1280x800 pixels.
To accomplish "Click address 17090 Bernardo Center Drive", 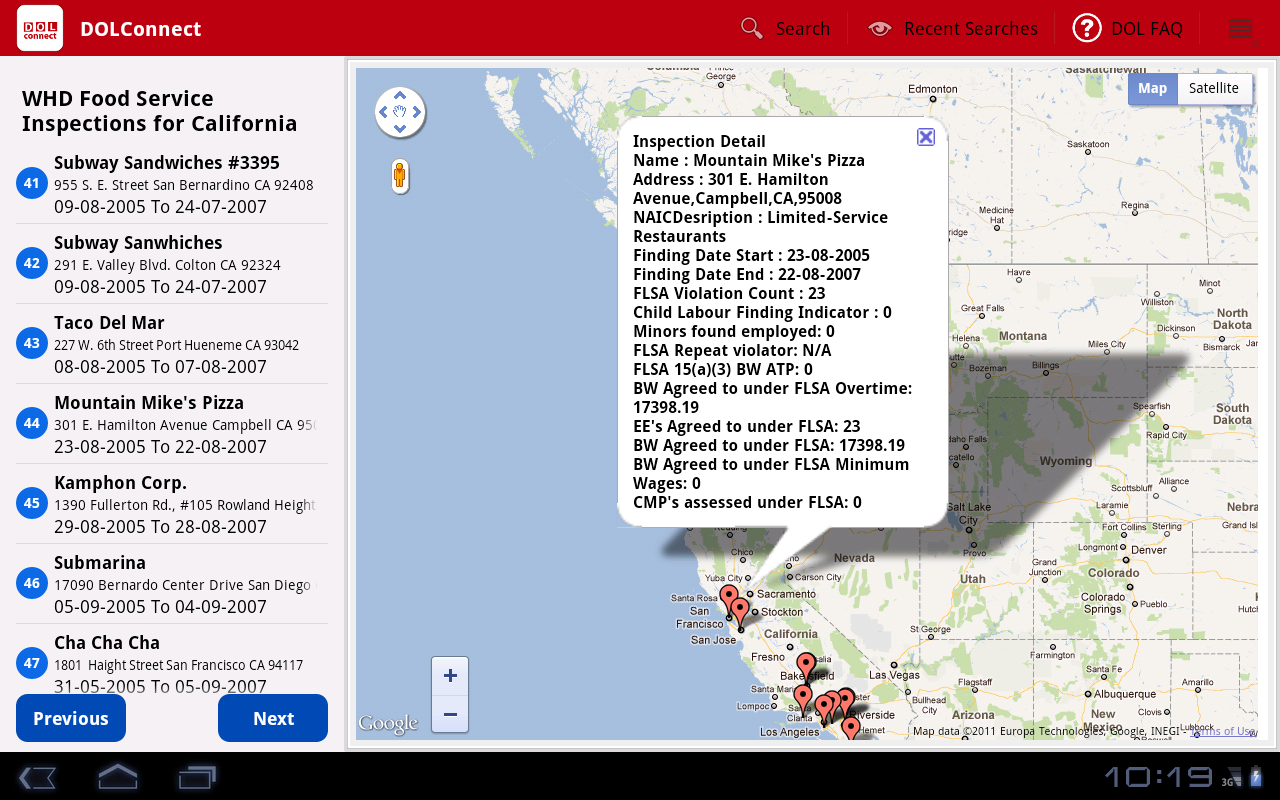I will pyautogui.click(x=183, y=585).
